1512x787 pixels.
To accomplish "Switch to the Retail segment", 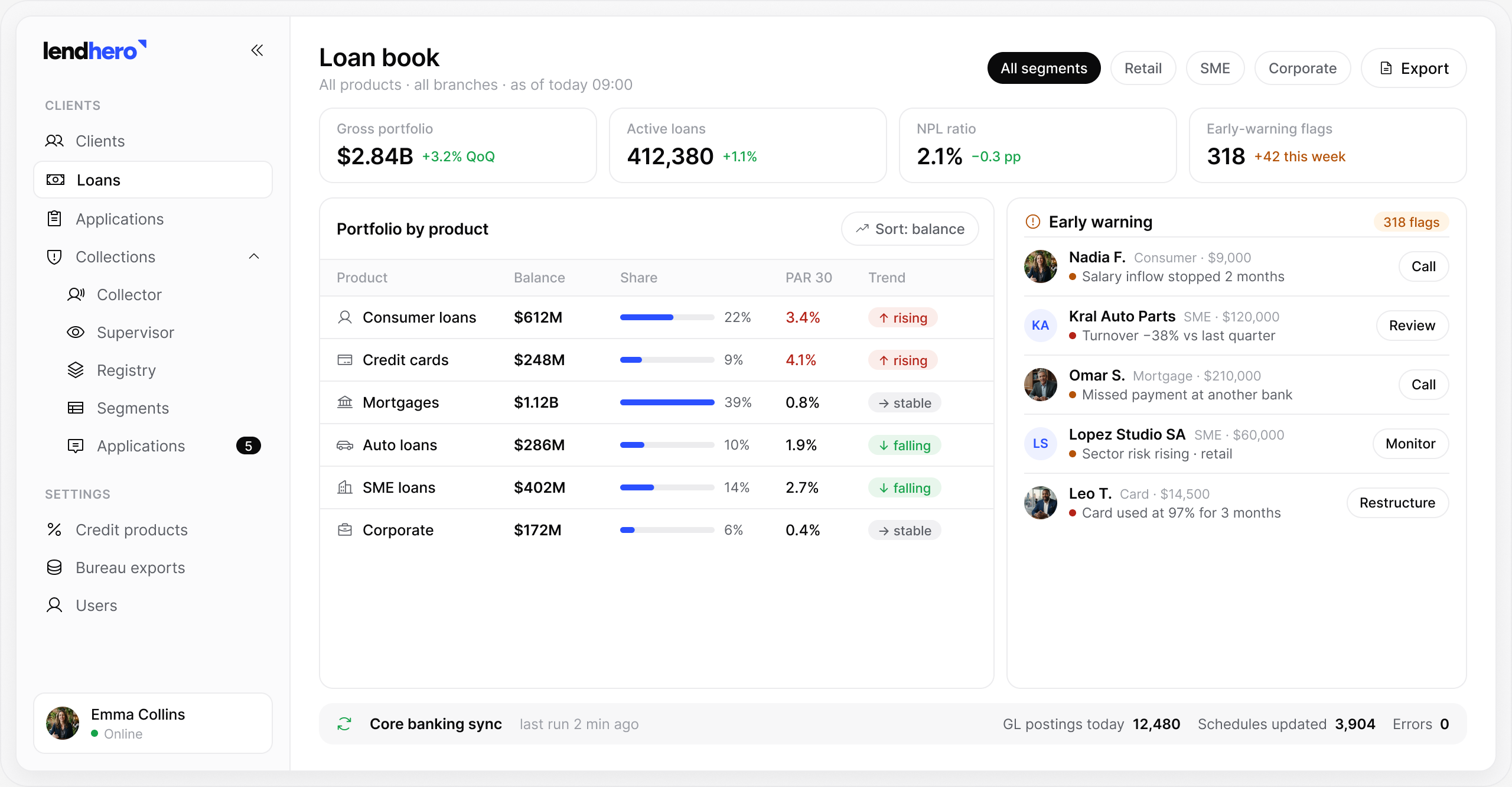I will pyautogui.click(x=1143, y=68).
